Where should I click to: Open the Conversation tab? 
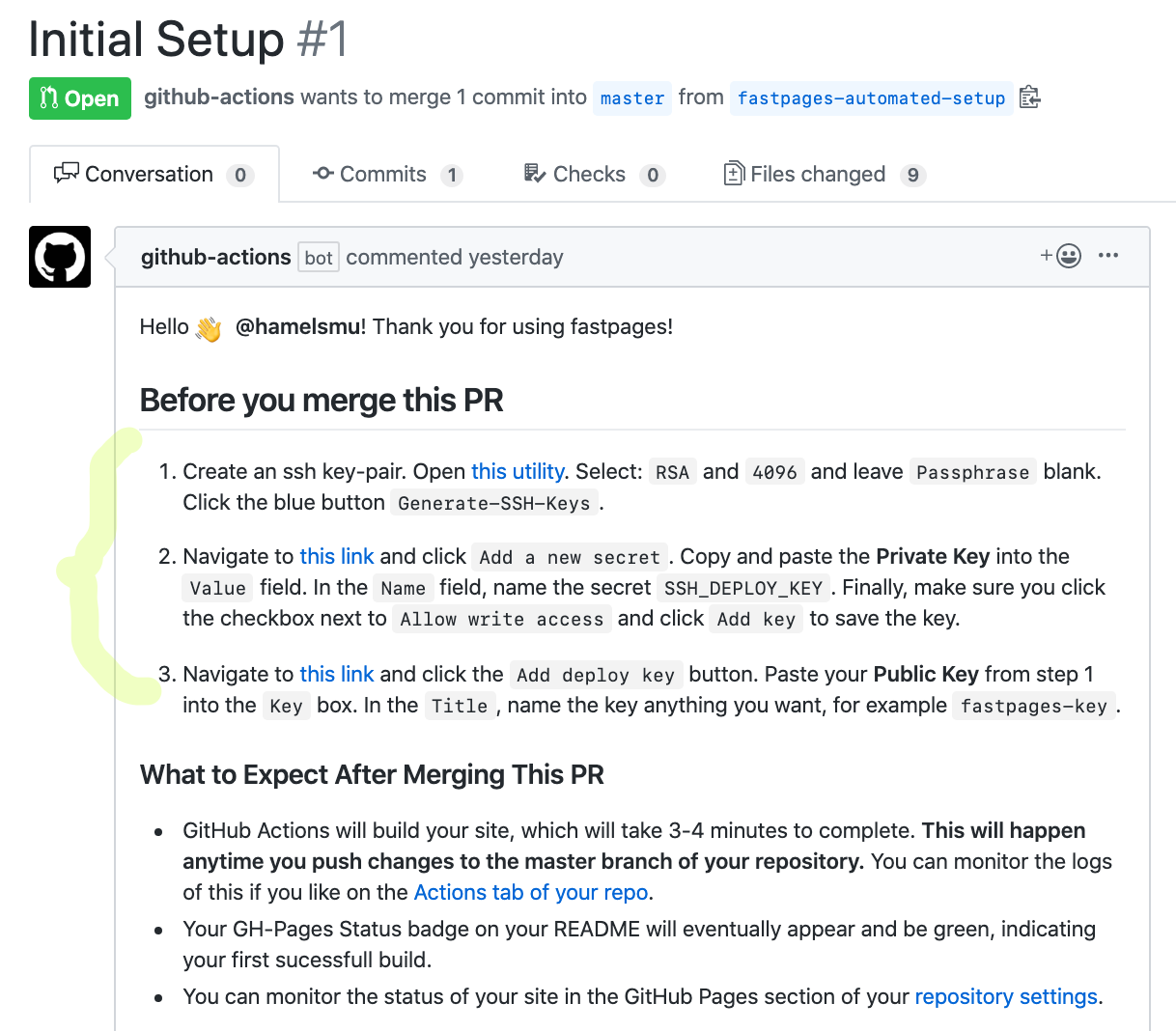(154, 175)
